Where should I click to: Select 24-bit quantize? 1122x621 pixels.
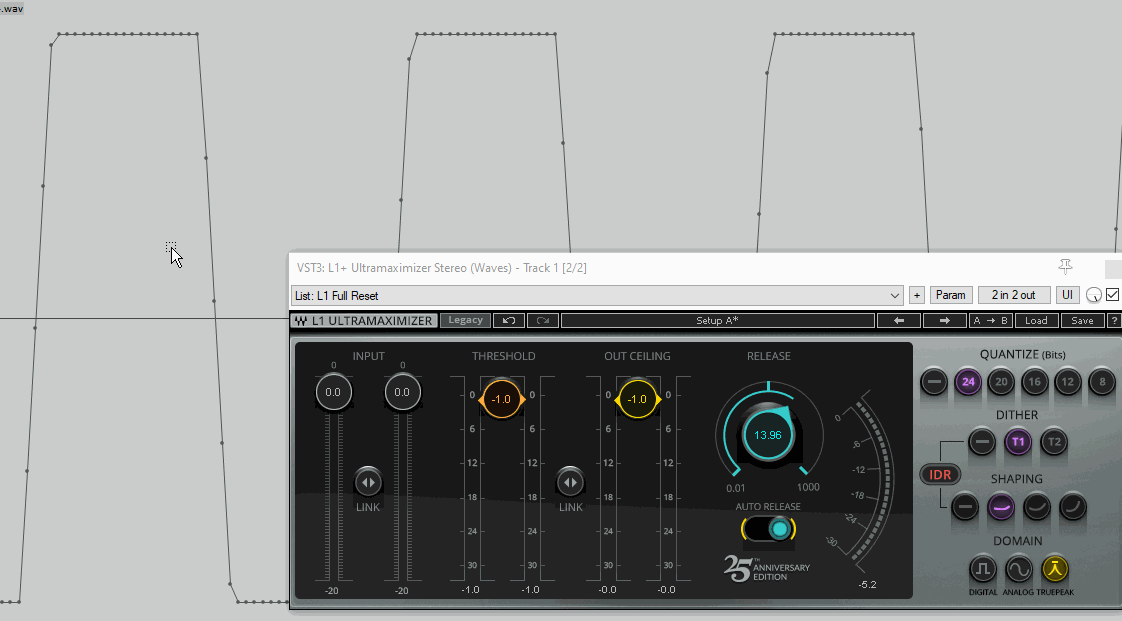click(968, 381)
